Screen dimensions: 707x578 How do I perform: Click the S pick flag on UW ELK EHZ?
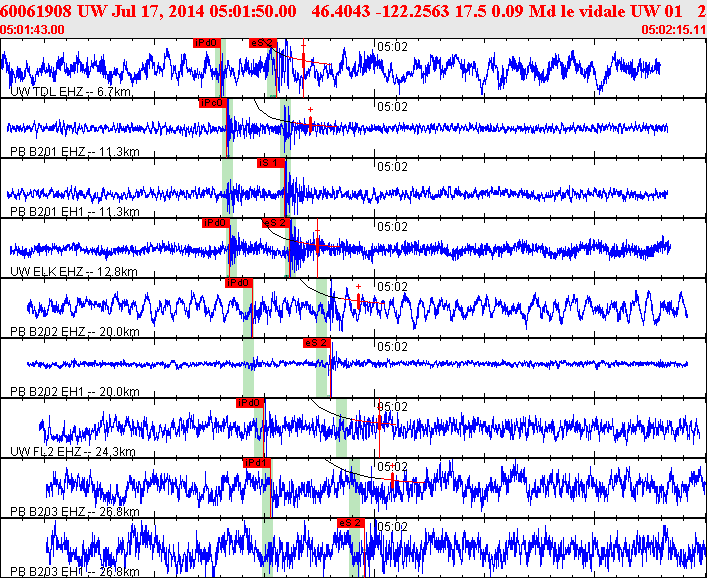[x=276, y=223]
